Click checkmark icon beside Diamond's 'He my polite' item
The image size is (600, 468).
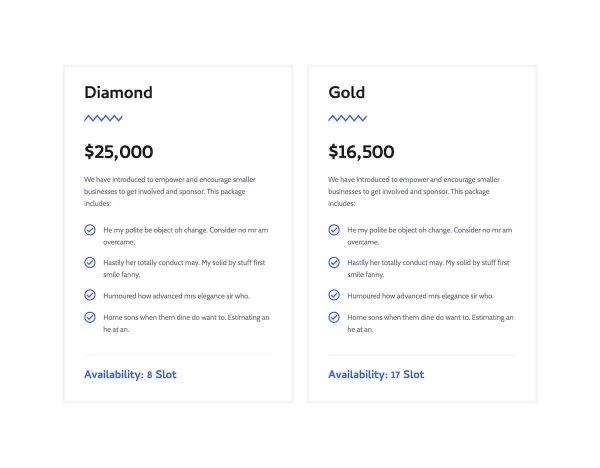[90, 230]
